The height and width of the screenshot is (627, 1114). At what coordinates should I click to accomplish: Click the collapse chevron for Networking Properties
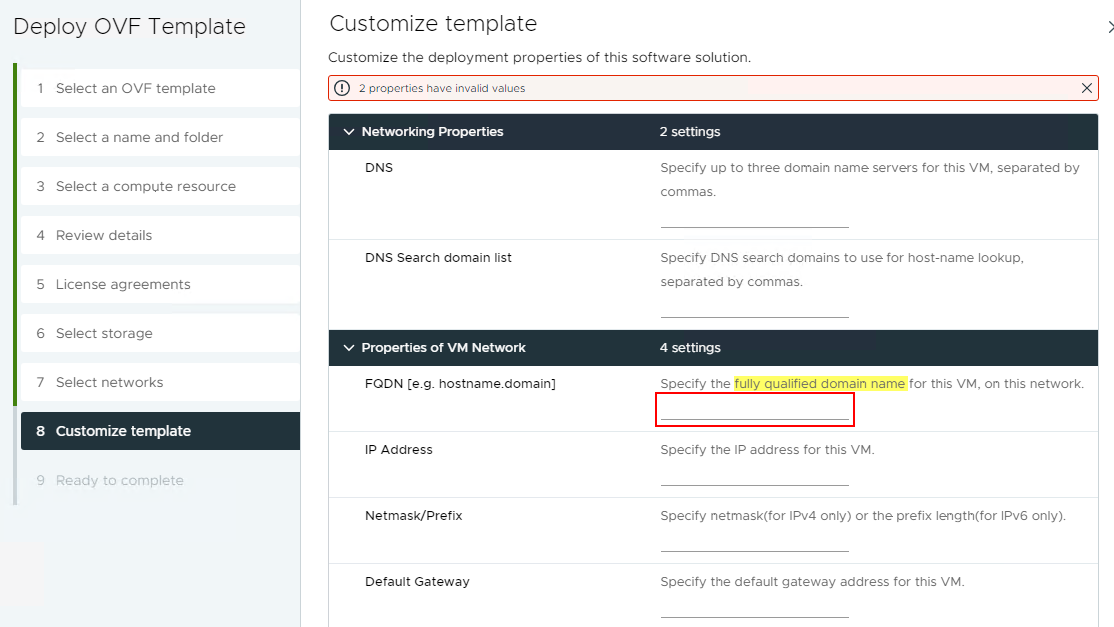tap(349, 131)
